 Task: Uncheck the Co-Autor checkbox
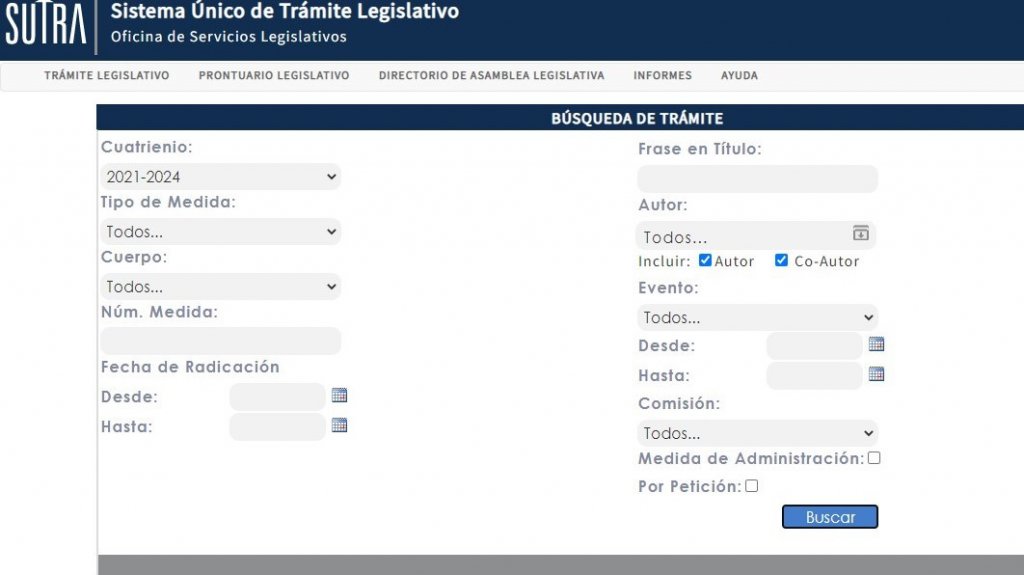click(x=781, y=261)
